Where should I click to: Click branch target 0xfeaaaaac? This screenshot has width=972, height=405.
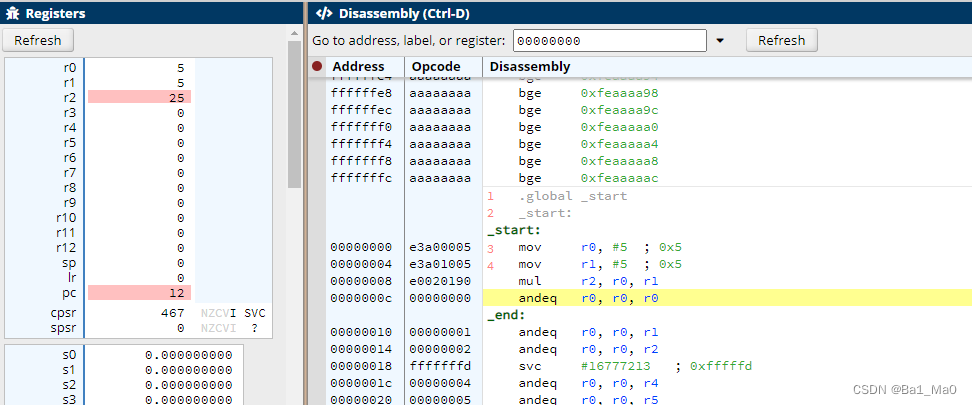[619, 179]
